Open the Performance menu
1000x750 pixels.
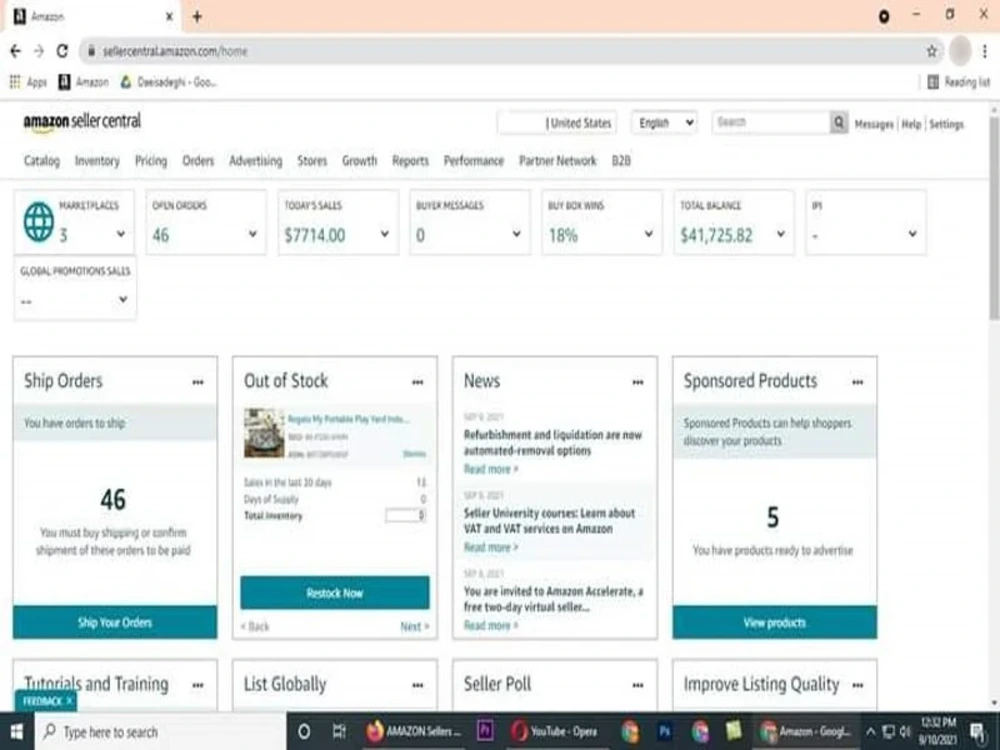[474, 161]
